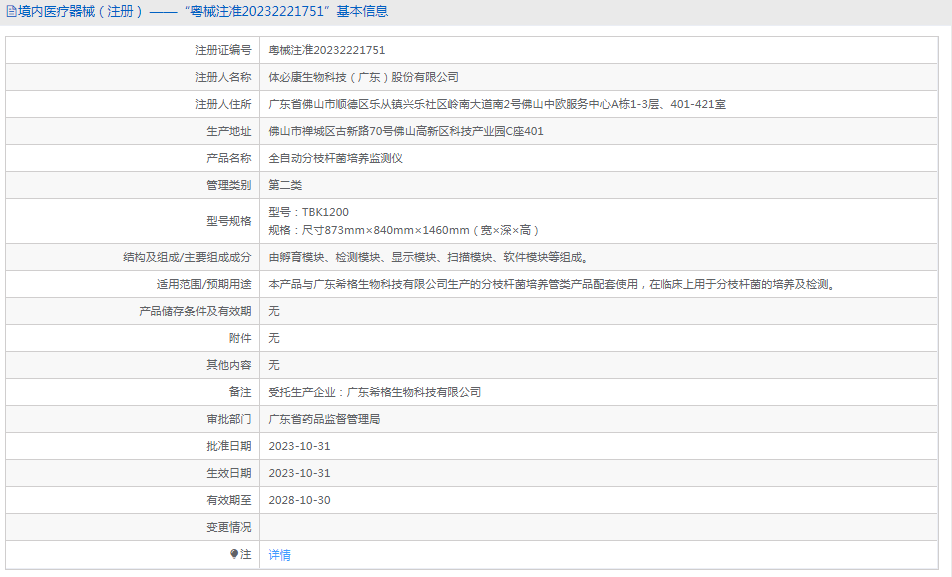Click the 产品储存条件及有效期 label

pyautogui.click(x=195, y=311)
